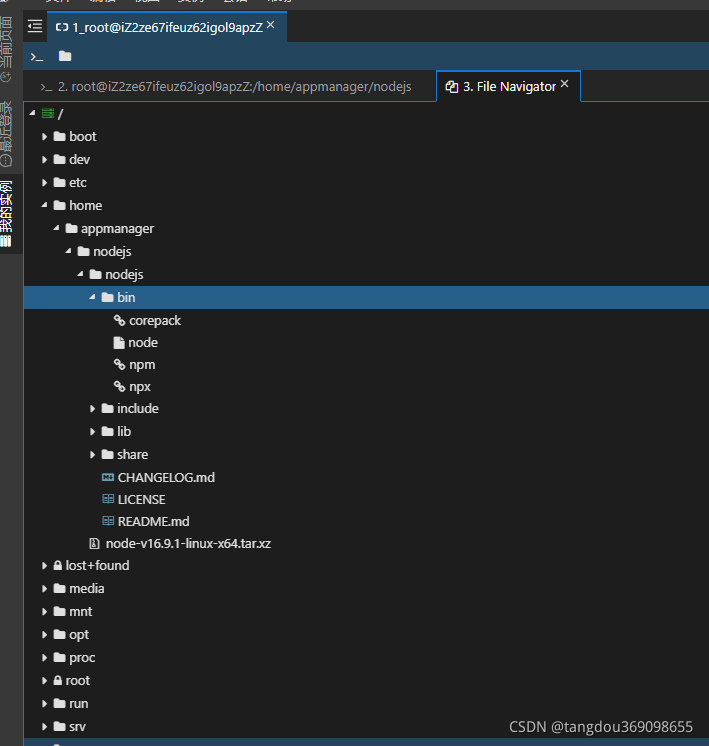Viewport: 709px width, 746px height.
Task: Click the npm symlink icon
Action: 119,364
